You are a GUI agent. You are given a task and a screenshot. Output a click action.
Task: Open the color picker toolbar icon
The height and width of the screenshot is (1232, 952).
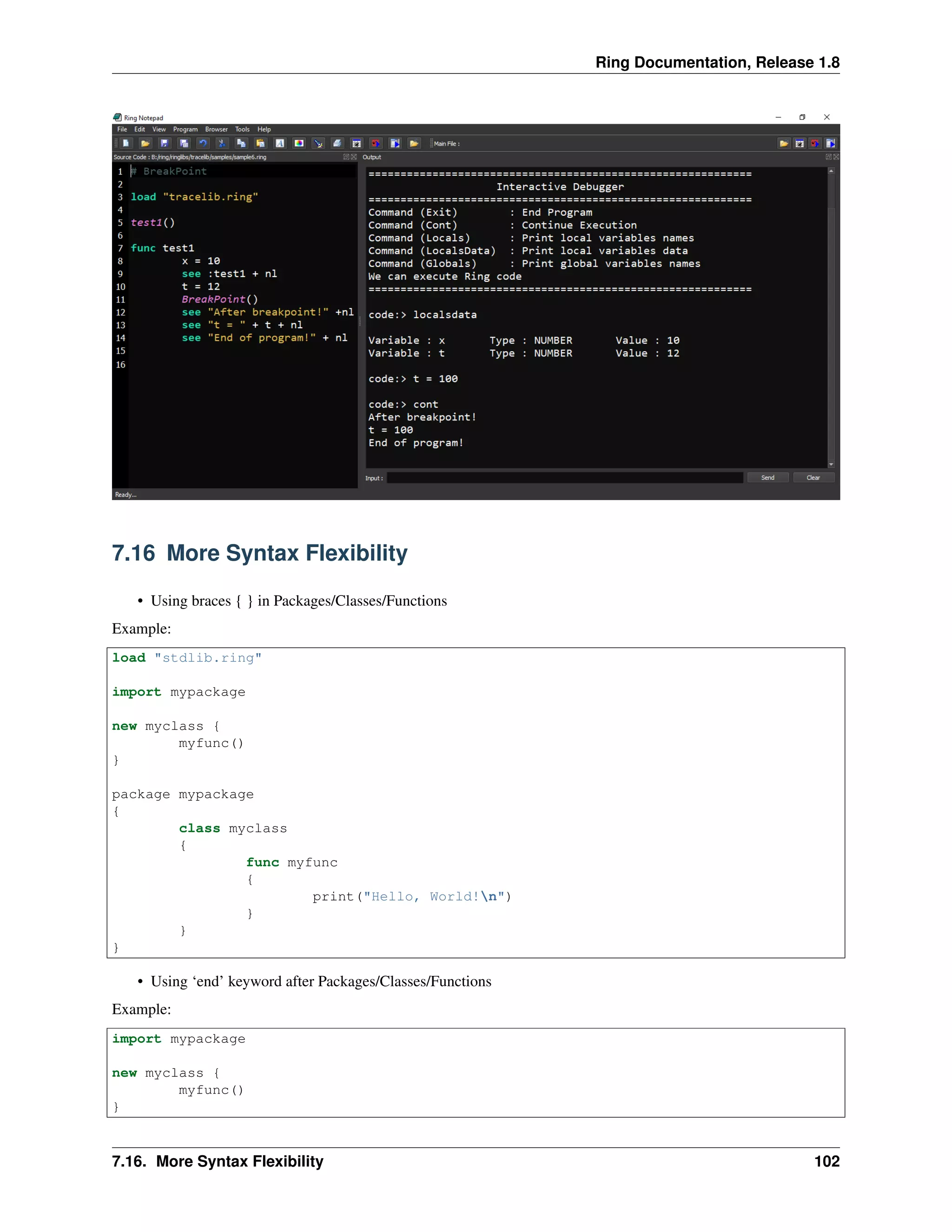click(299, 143)
